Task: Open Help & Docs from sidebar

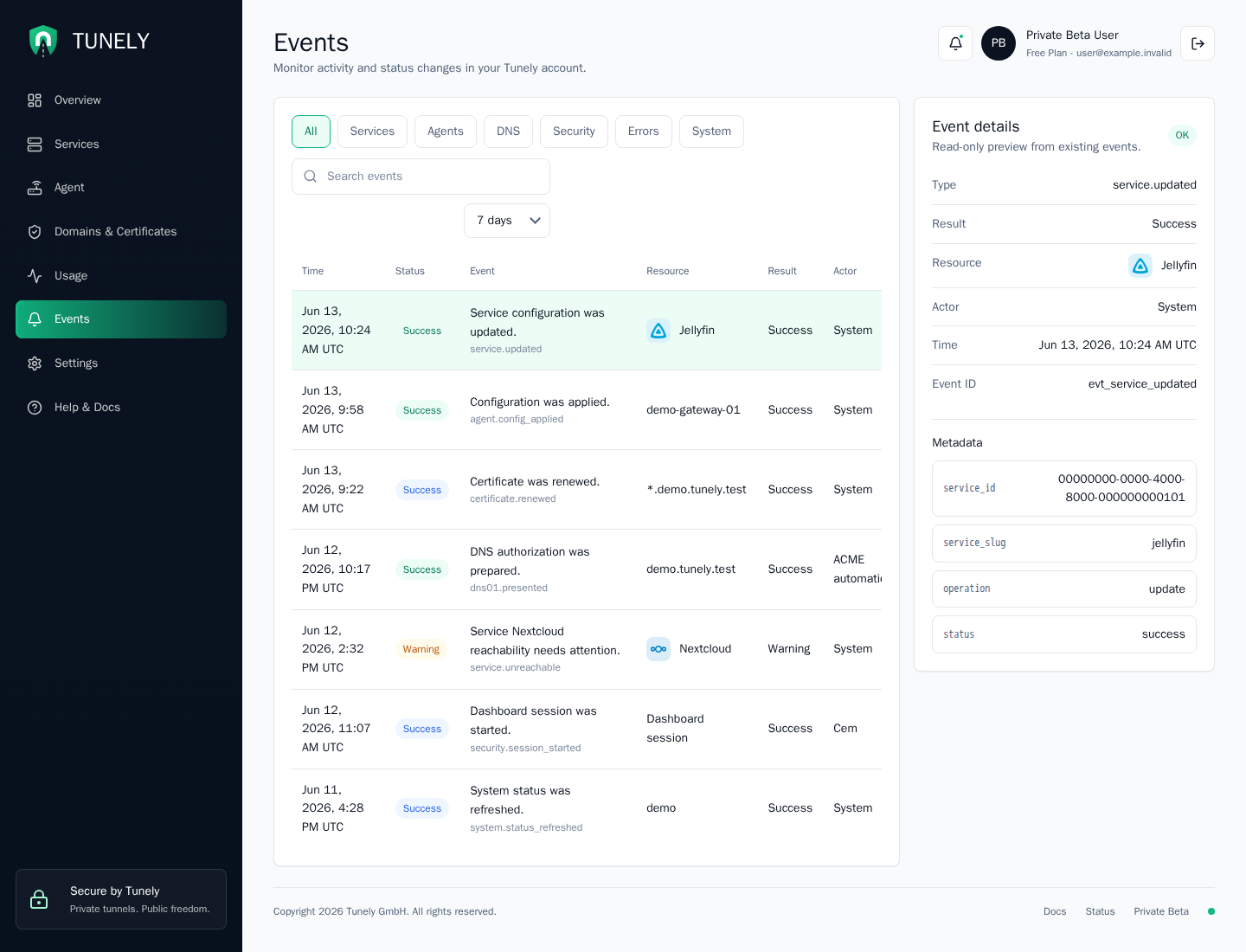Action: (x=121, y=408)
